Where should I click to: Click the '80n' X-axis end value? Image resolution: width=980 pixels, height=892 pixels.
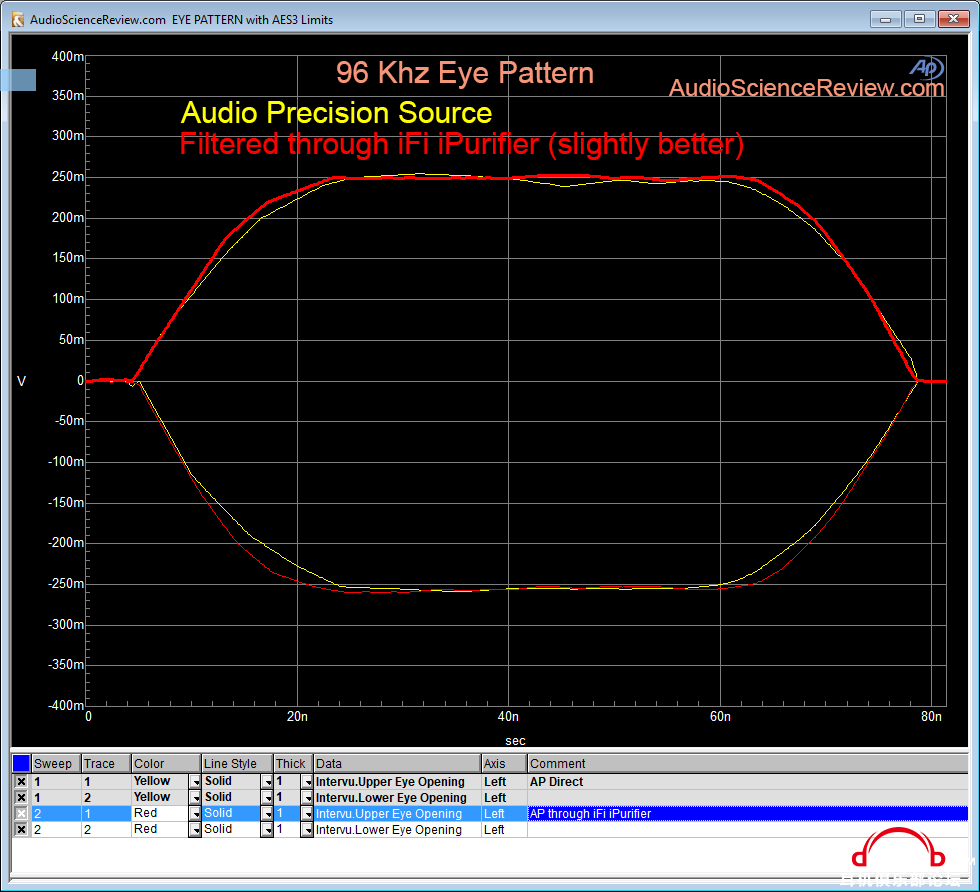[x=931, y=716]
